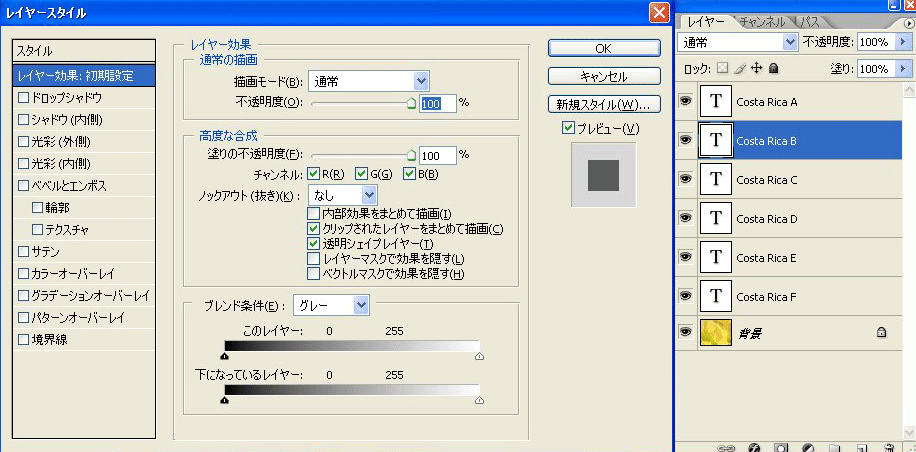Click lock image pixels brush icon
This screenshot has height=452, width=916.
(x=740, y=69)
